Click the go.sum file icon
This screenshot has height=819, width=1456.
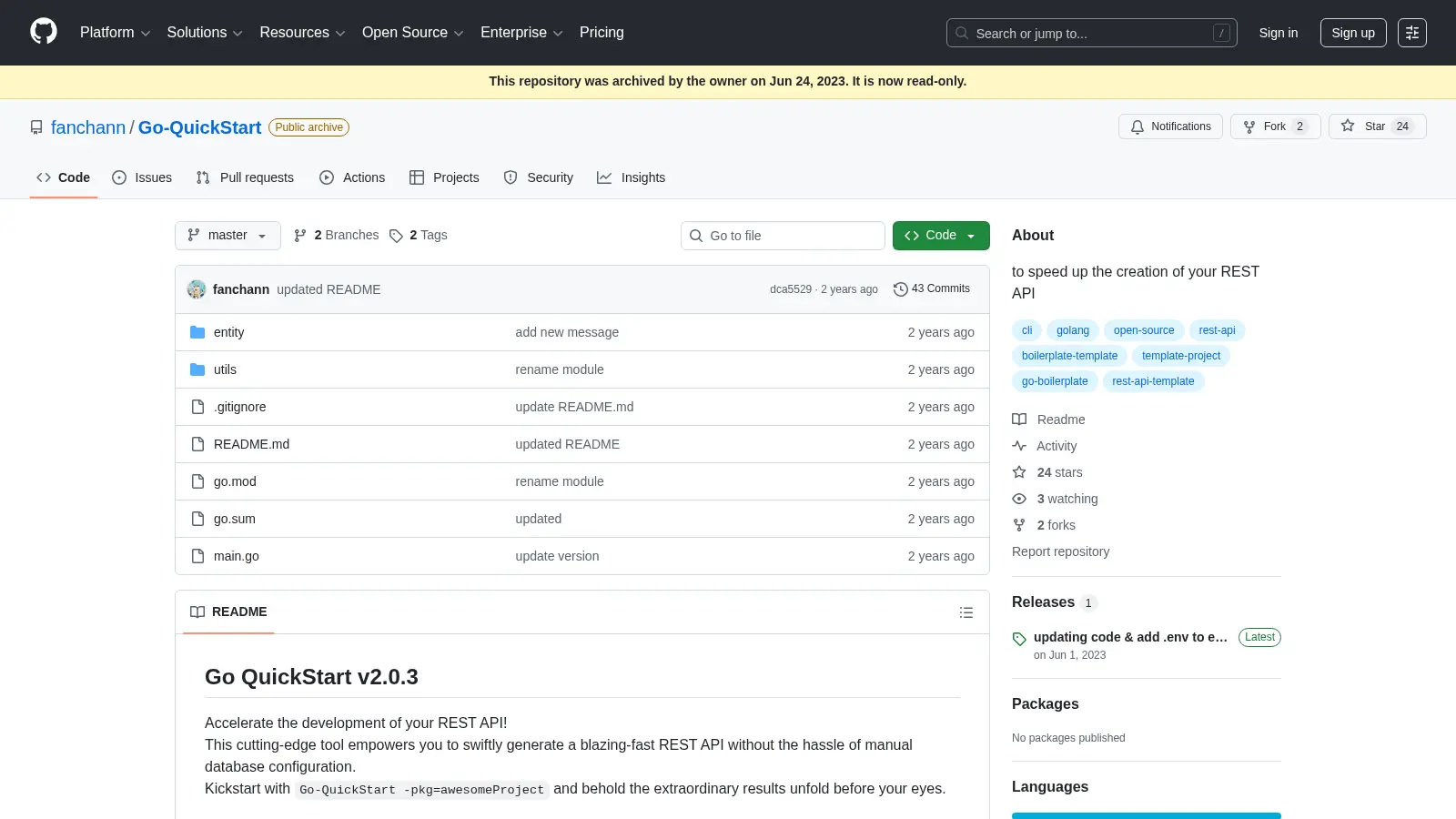pos(197,519)
